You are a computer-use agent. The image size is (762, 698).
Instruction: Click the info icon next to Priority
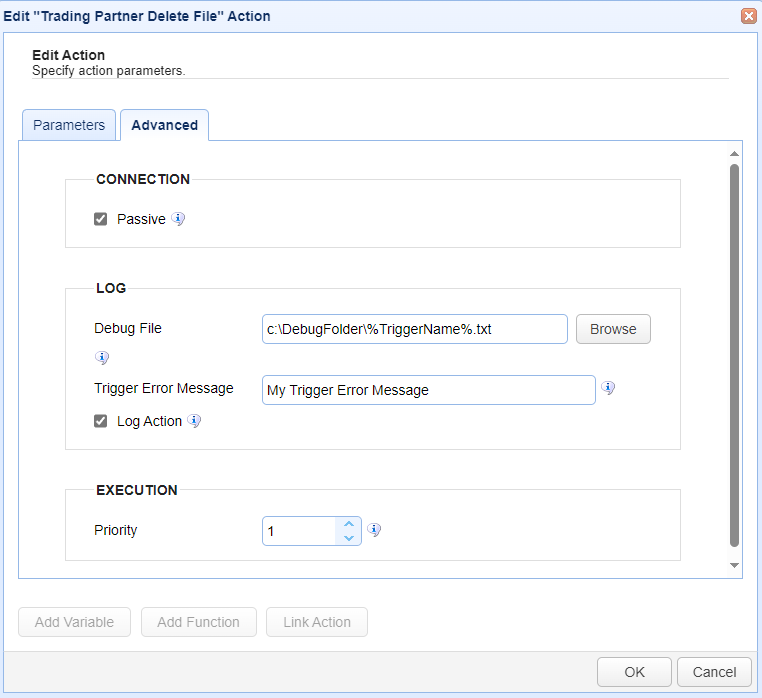374,530
